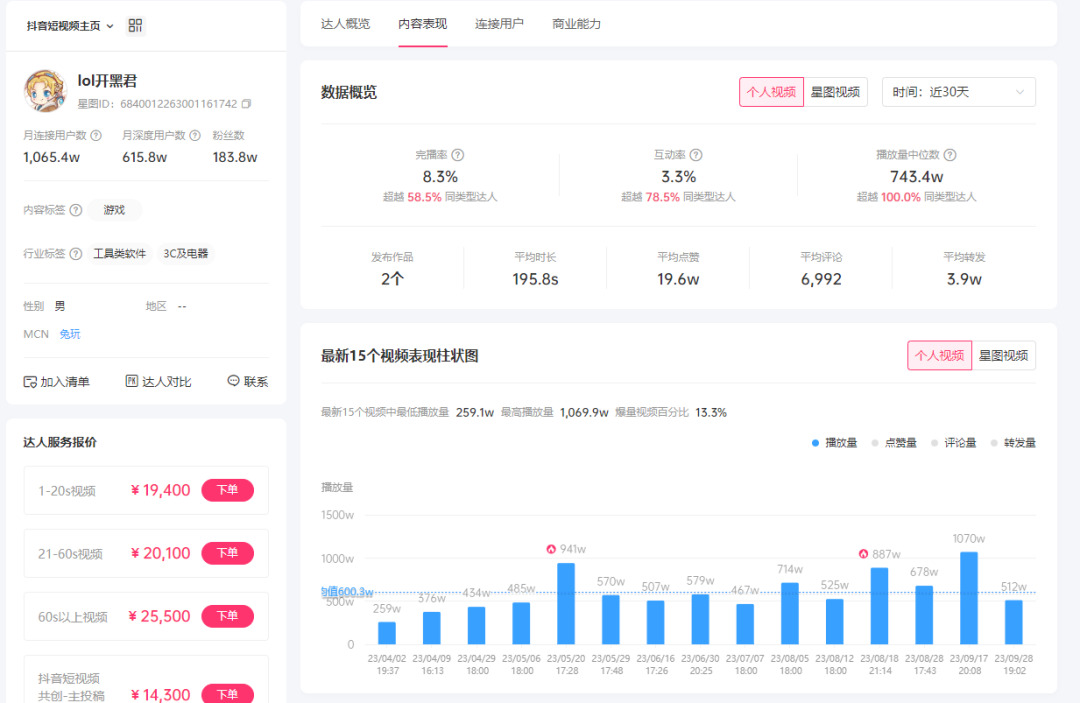Switch to the 达人概览 tab
Viewport: 1080px width, 703px height.
[345, 24]
